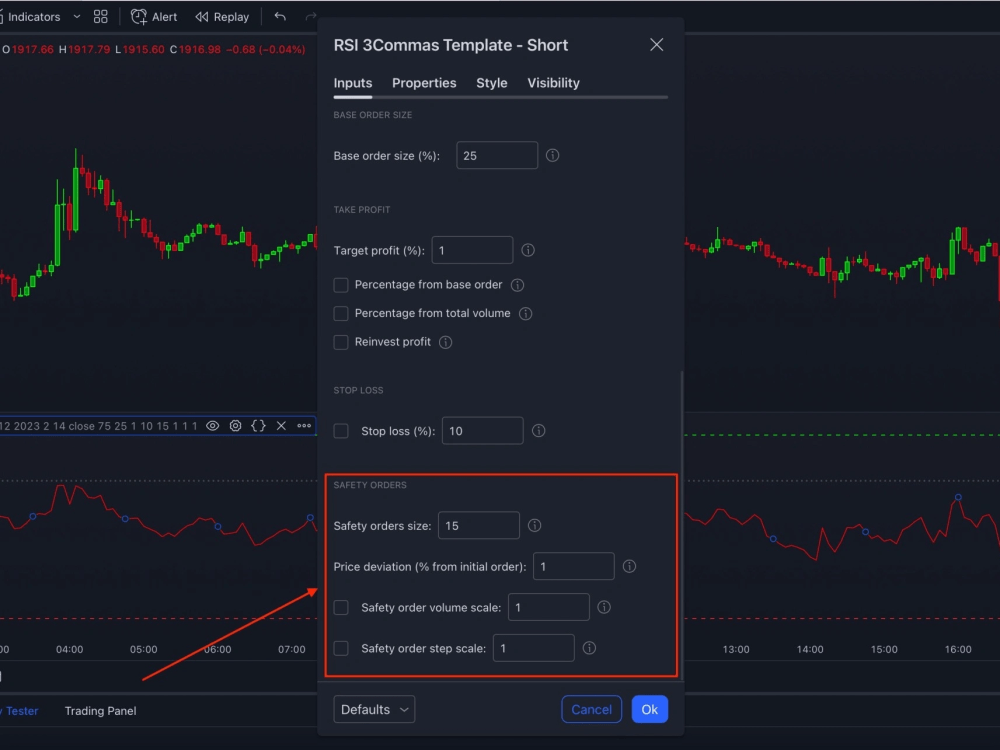Edit the Safety orders size field
Viewport: 1000px width, 750px height.
(x=479, y=526)
